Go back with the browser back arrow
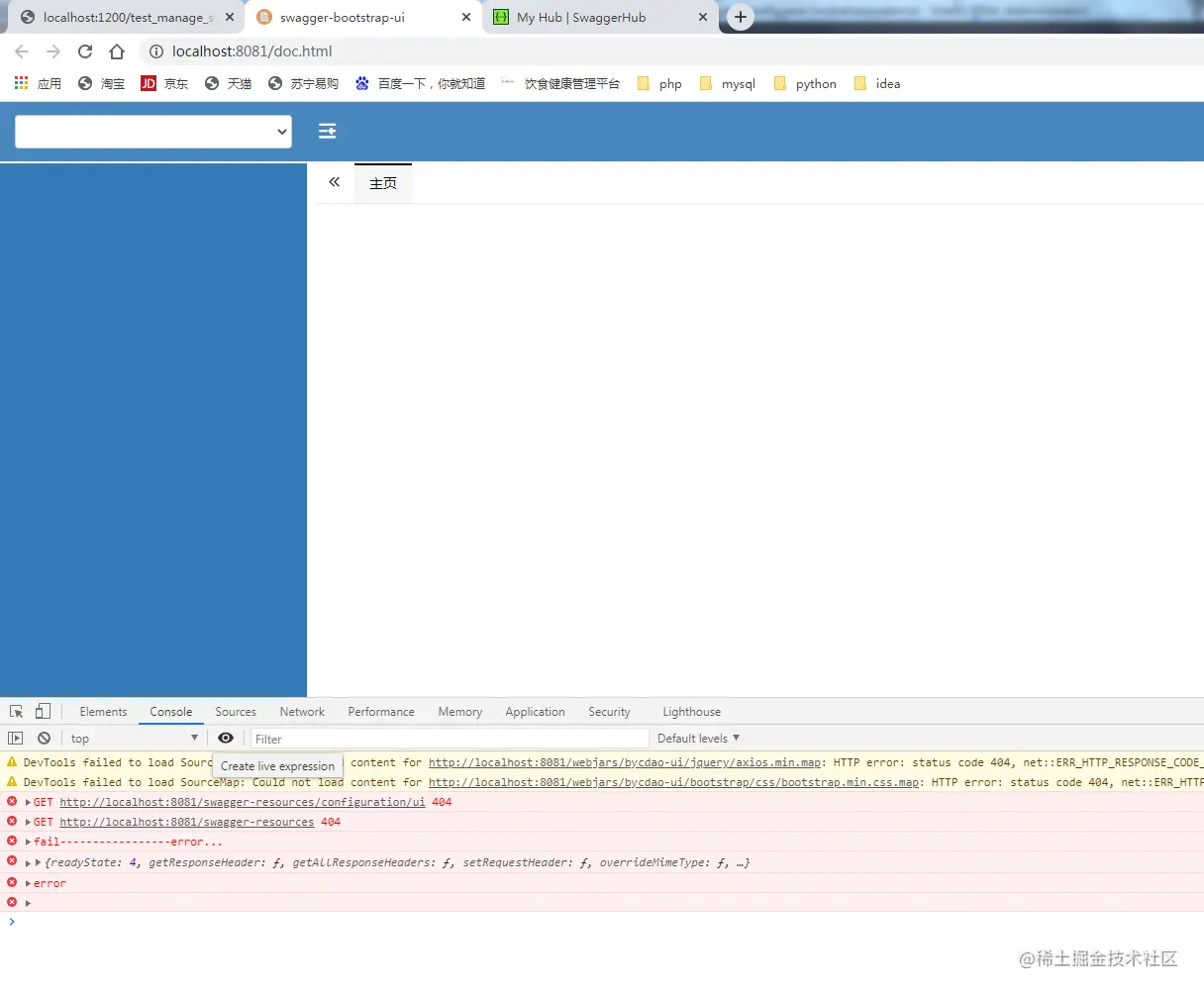Screen dimensions: 1204x995 click(x=22, y=51)
